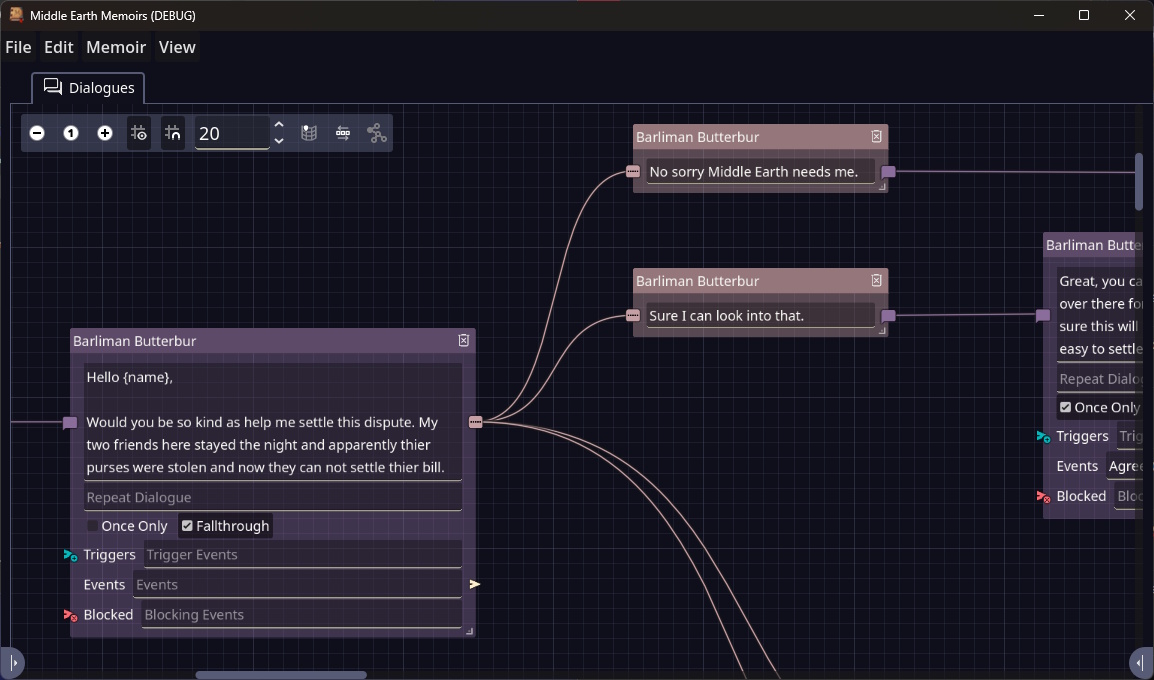Switch to the Dialogues tab
The width and height of the screenshot is (1154, 680).
pyautogui.click(x=89, y=88)
